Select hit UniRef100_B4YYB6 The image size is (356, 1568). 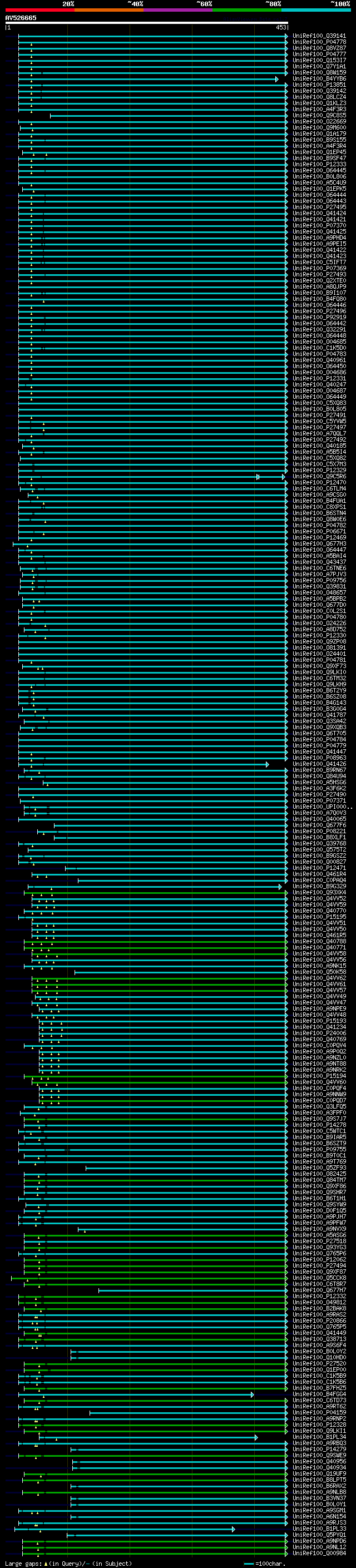[x=319, y=78]
